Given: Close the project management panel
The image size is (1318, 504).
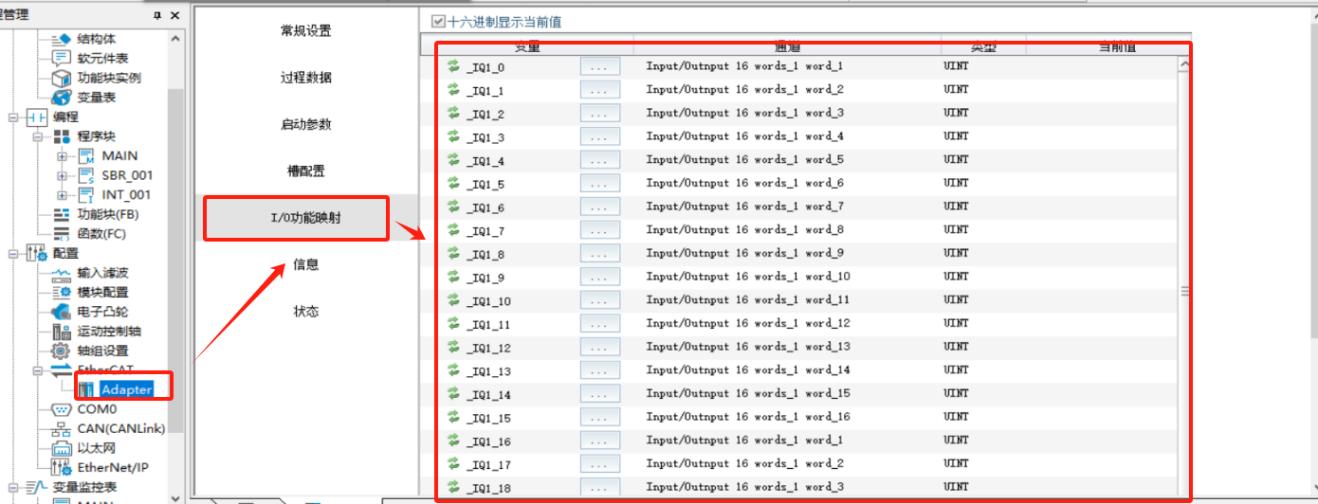Looking at the screenshot, I should point(175,16).
